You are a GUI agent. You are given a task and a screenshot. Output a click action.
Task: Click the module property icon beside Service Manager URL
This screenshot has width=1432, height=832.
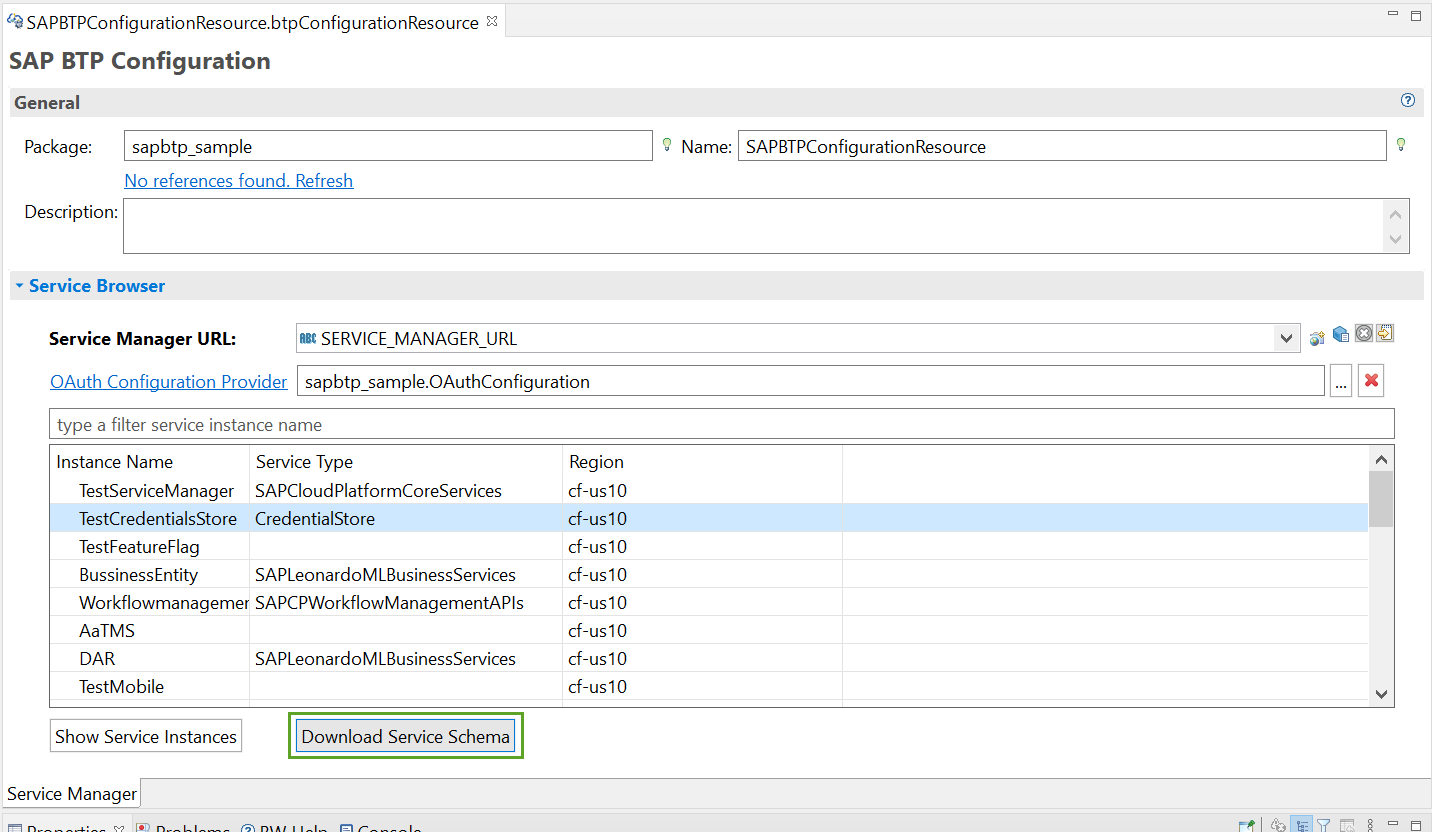click(1317, 338)
